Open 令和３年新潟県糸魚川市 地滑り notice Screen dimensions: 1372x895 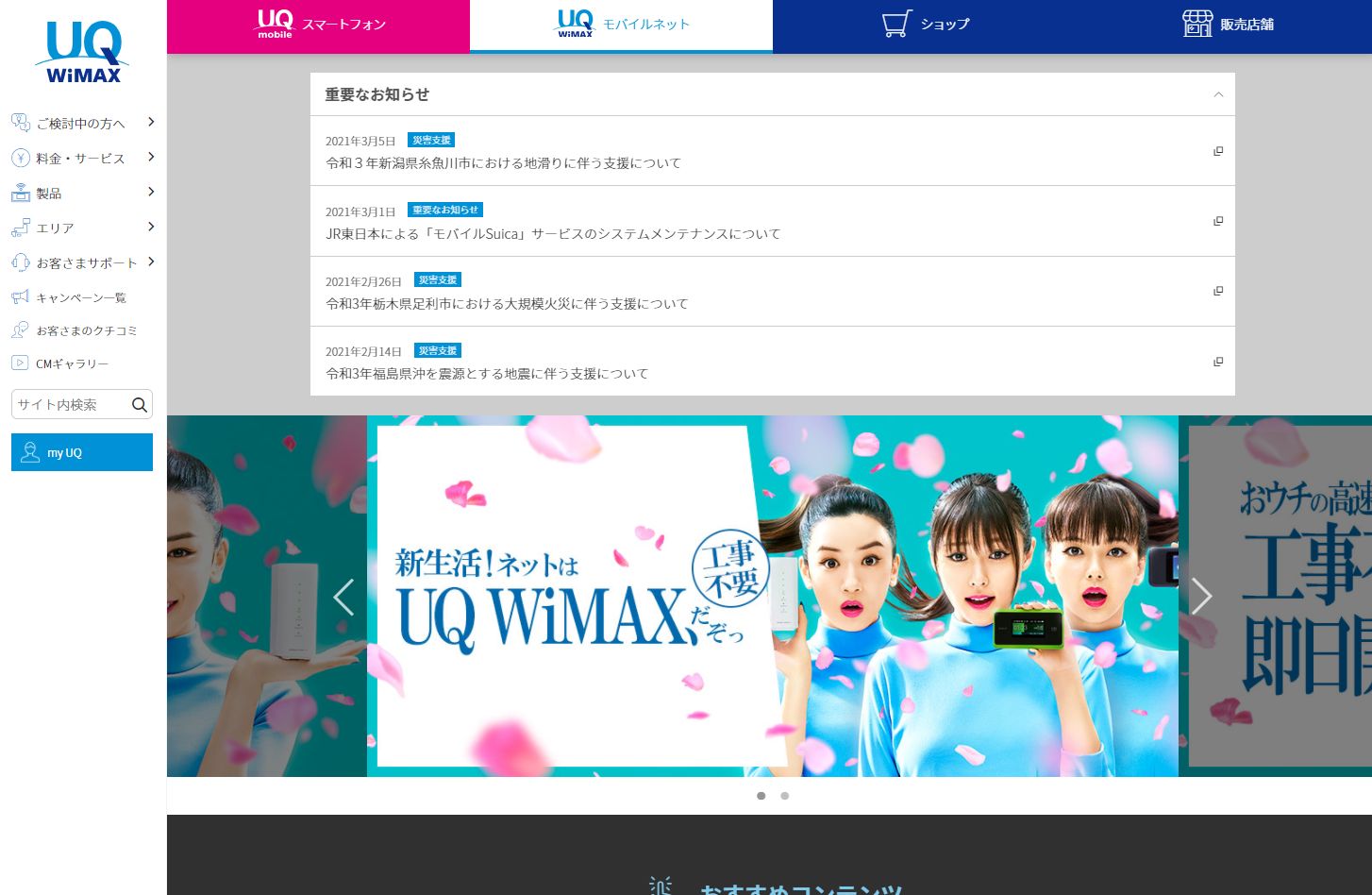(503, 163)
